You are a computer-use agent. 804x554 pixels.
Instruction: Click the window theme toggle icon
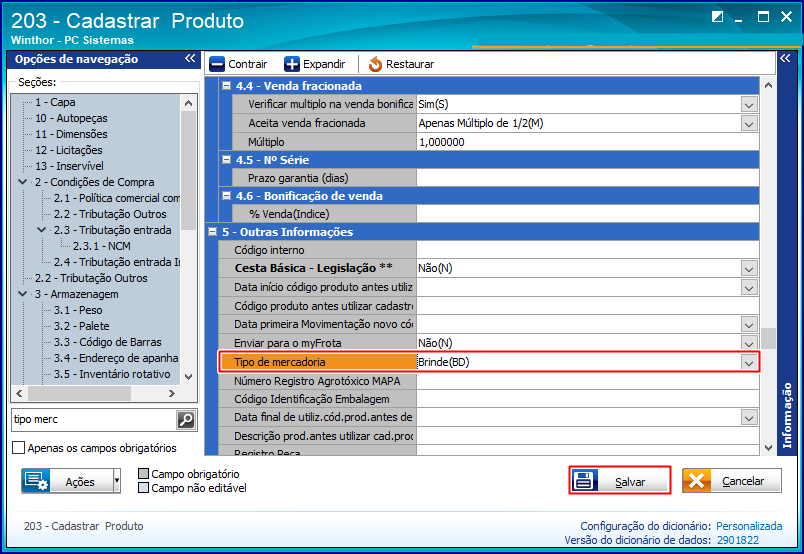point(717,16)
